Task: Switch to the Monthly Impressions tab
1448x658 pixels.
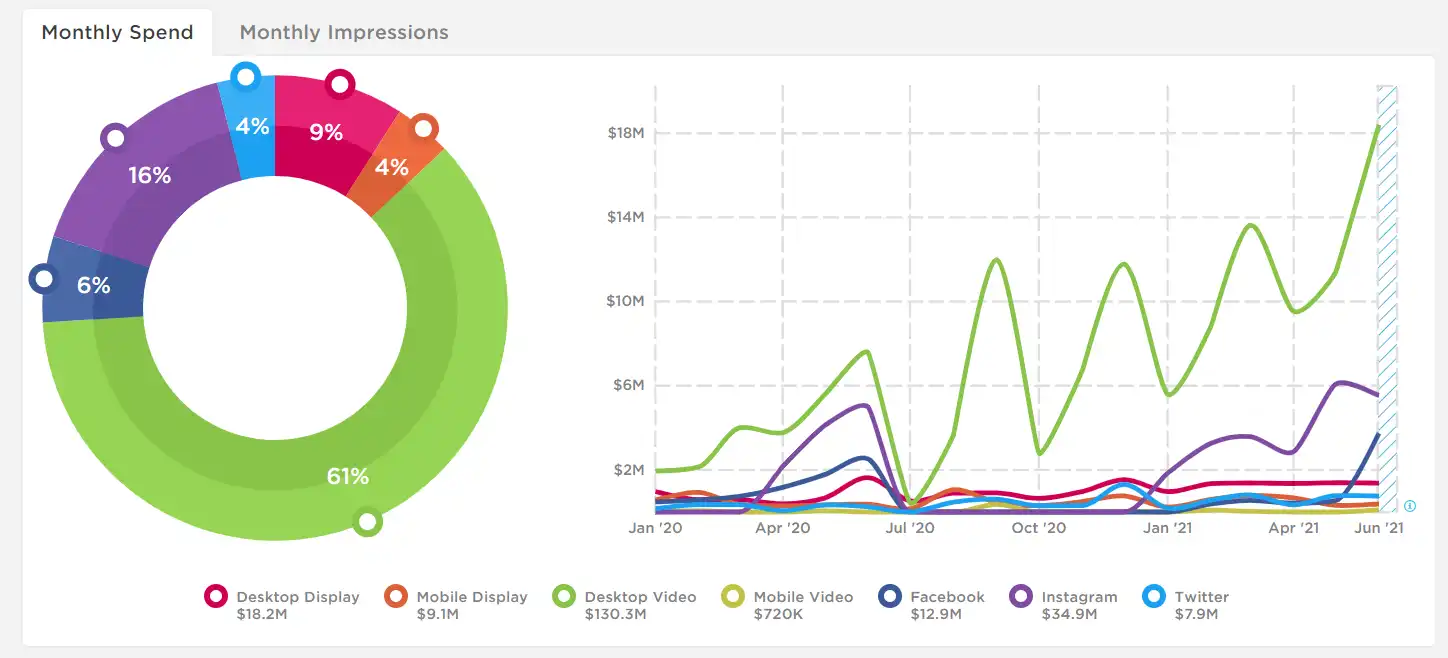Action: (344, 32)
